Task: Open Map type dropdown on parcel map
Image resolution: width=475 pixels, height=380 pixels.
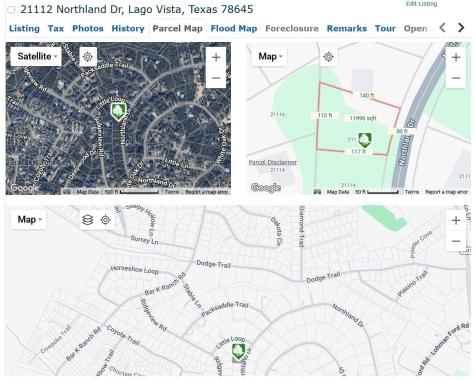Action: [270, 56]
